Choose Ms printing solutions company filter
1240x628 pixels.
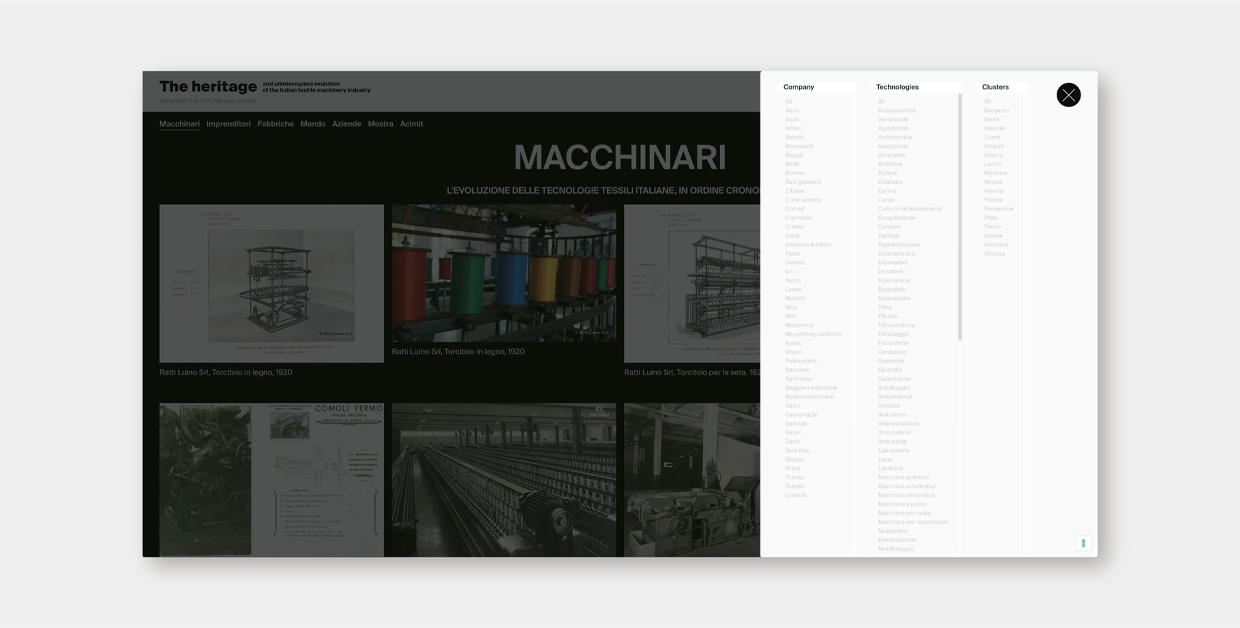pos(813,334)
